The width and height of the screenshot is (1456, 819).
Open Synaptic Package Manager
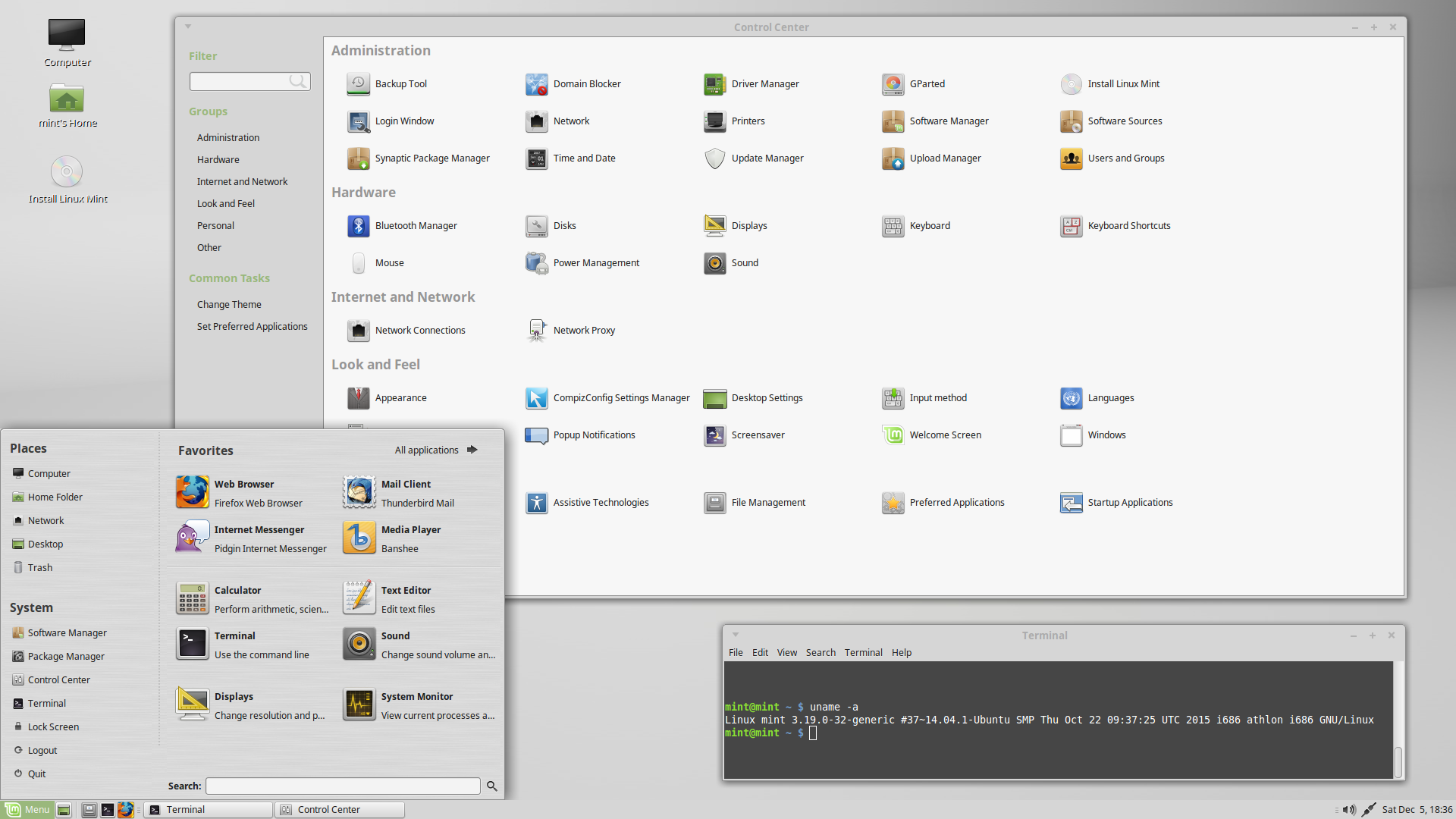click(432, 157)
